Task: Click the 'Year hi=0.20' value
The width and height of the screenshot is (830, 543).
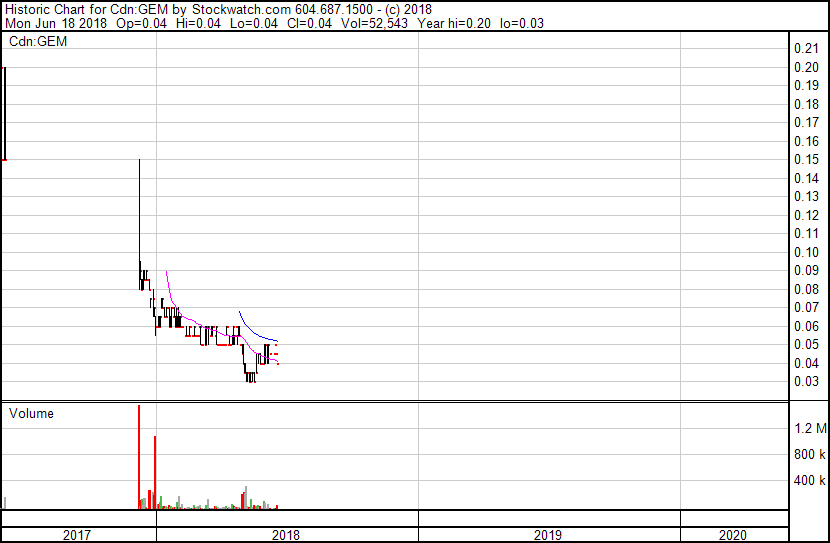Action: pyautogui.click(x=454, y=23)
